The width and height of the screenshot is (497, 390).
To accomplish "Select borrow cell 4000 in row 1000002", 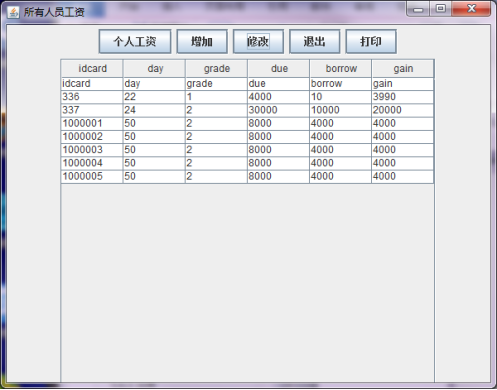I will (341, 137).
